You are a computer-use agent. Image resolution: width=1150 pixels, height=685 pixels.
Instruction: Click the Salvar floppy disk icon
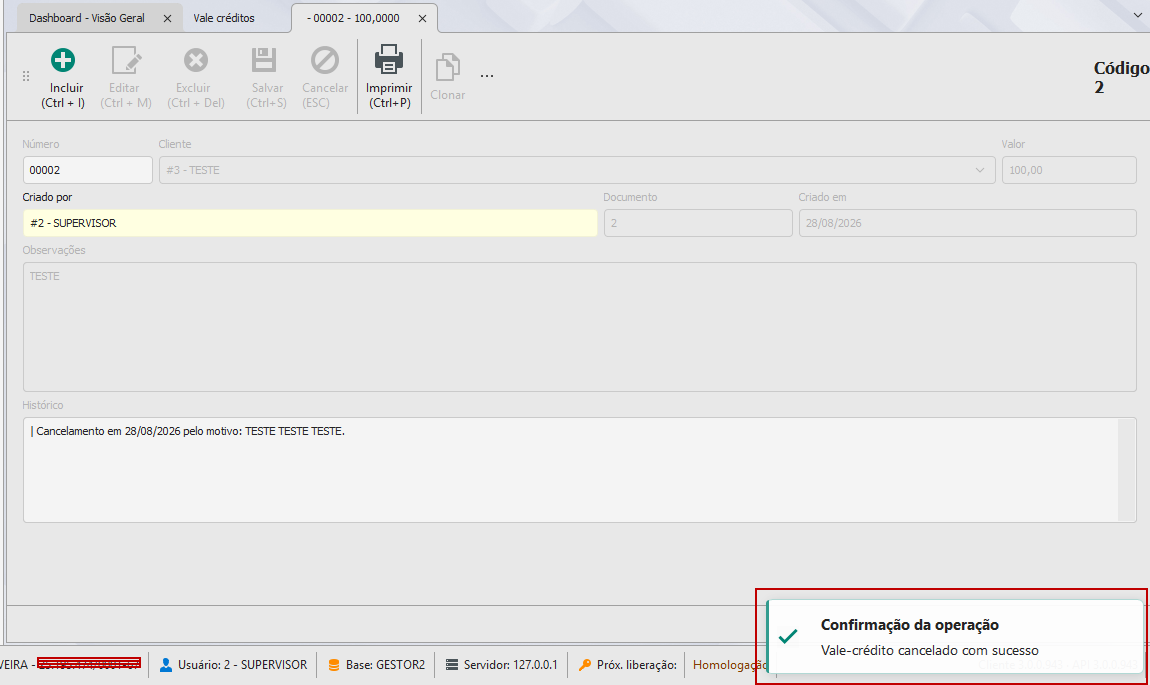264,60
